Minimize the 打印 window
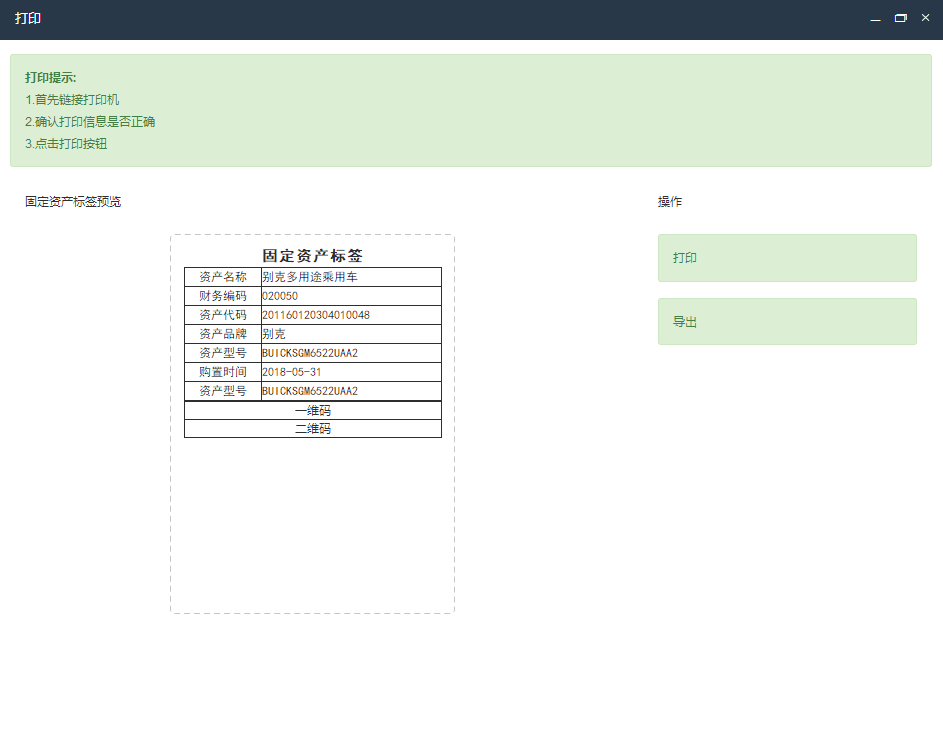The height and width of the screenshot is (755, 943). click(x=875, y=19)
